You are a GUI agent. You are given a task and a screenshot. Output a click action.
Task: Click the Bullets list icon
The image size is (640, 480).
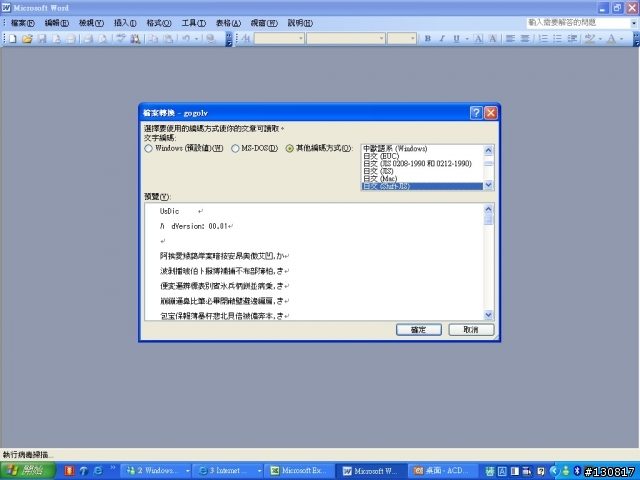(x=557, y=39)
